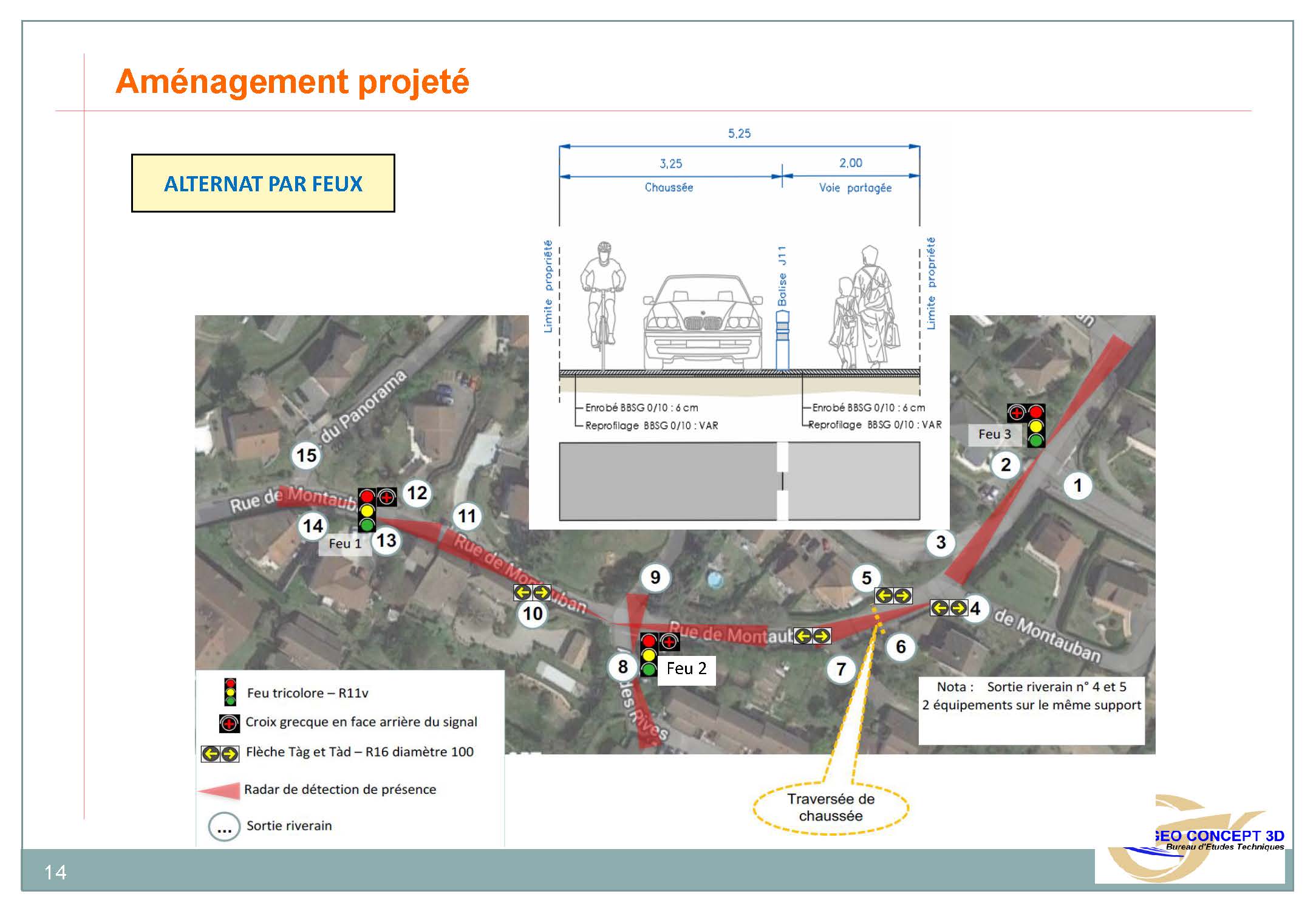
Task: Click the red radar cone icon in legend
Action: coord(219,791)
